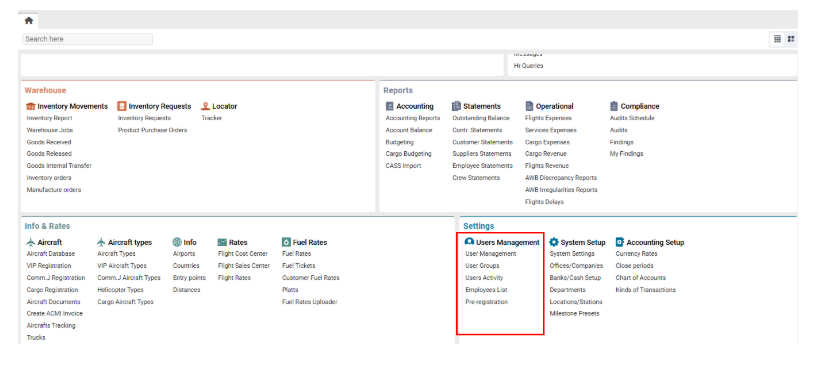The width and height of the screenshot is (815, 372).
Task: Select the Info globe icon
Action: click(x=177, y=242)
